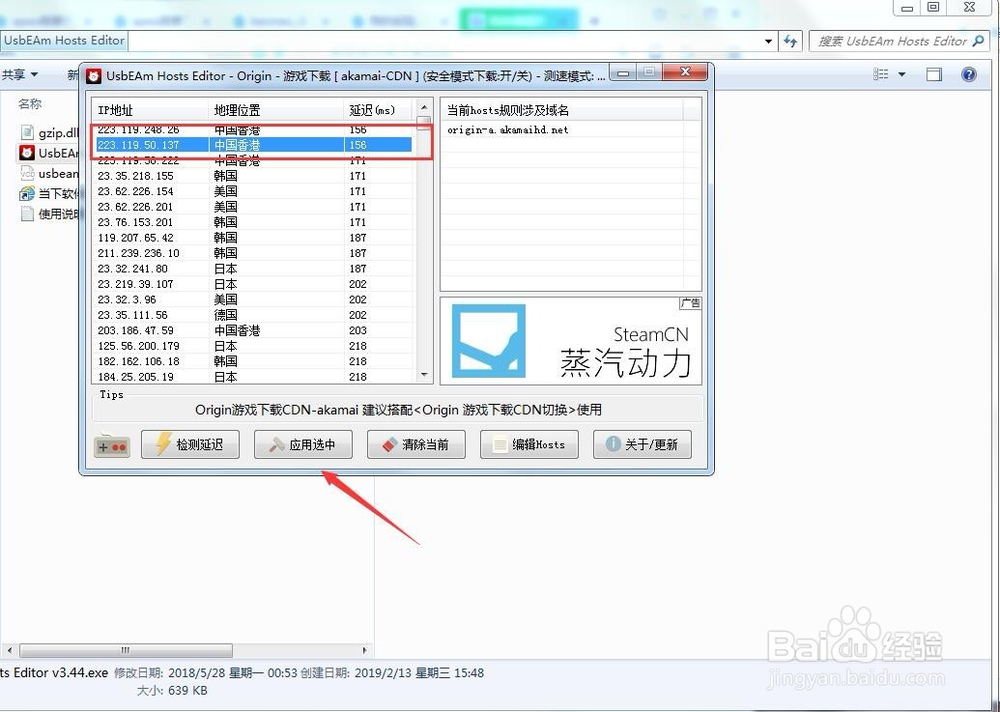Viewport: 1000px width, 712px height.
Task: Select IP row 223.119.248.26
Action: (254, 130)
